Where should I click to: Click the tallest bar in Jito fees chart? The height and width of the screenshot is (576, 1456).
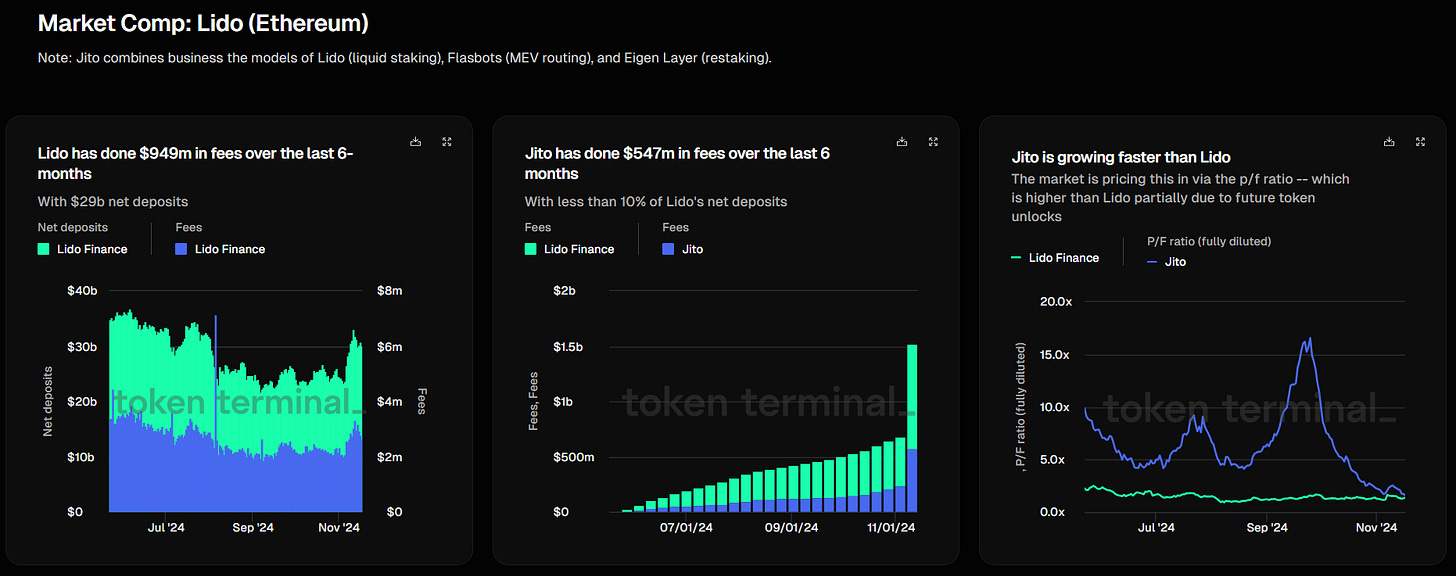coord(912,428)
